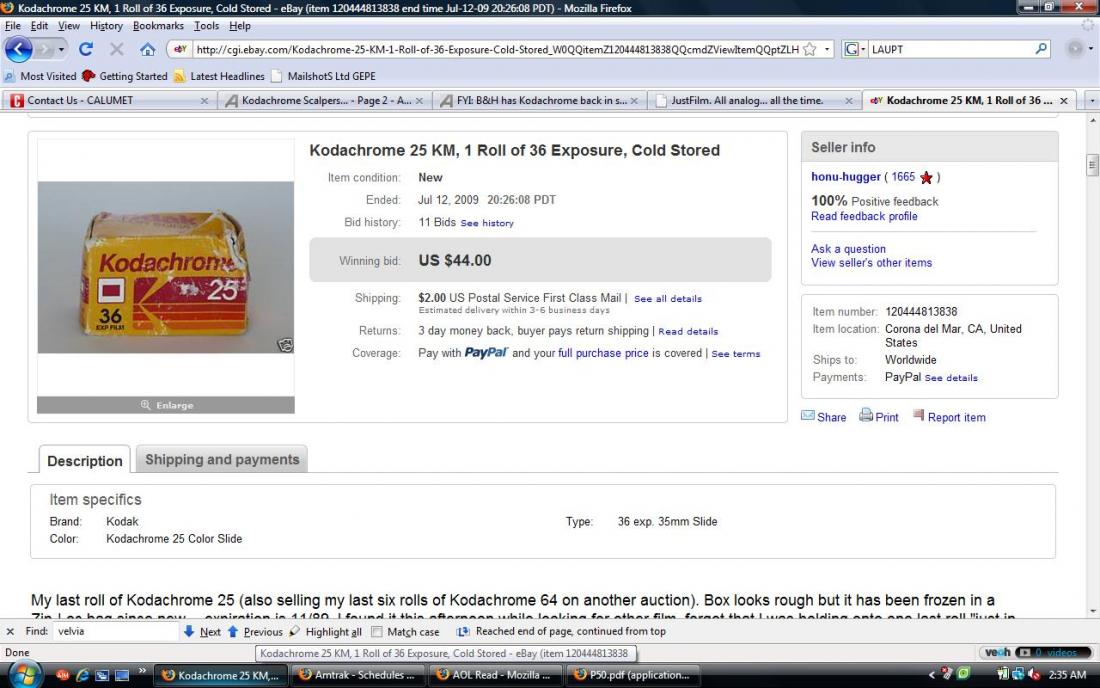Open the honu-hugger seller profile link
This screenshot has width=1100, height=688.
[x=845, y=177]
